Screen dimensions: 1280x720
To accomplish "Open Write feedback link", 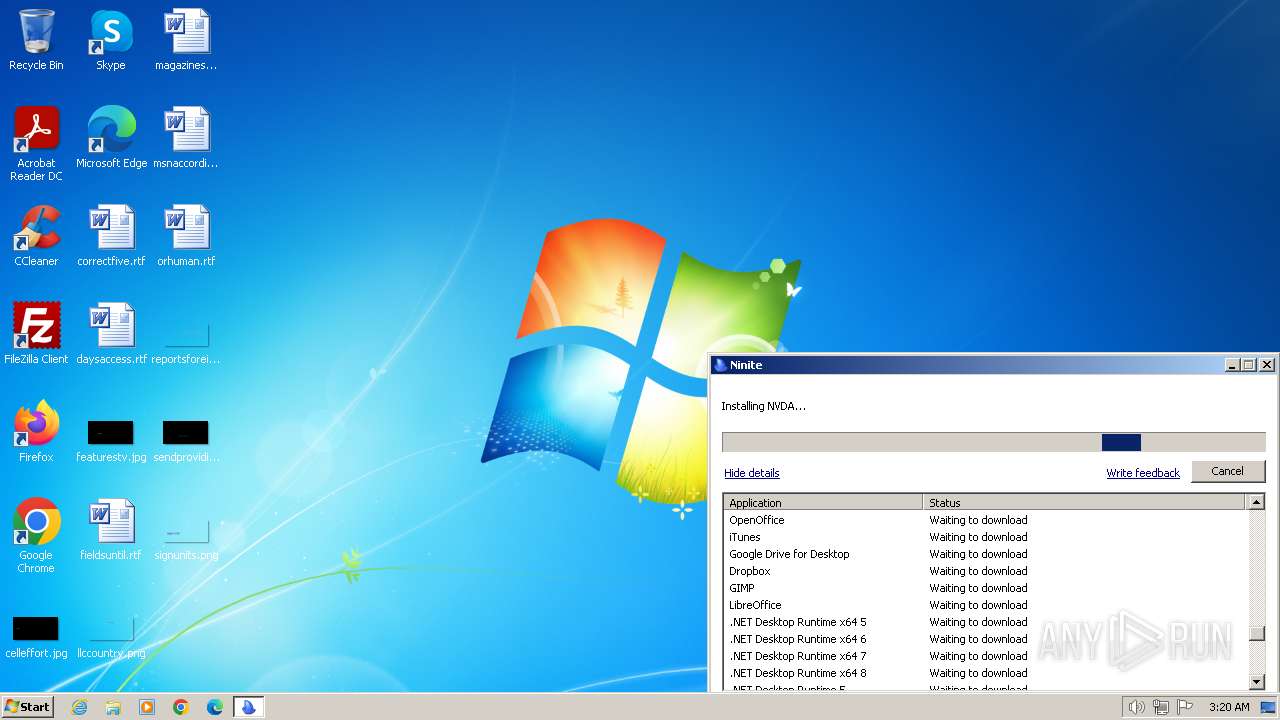I will pyautogui.click(x=1143, y=473).
